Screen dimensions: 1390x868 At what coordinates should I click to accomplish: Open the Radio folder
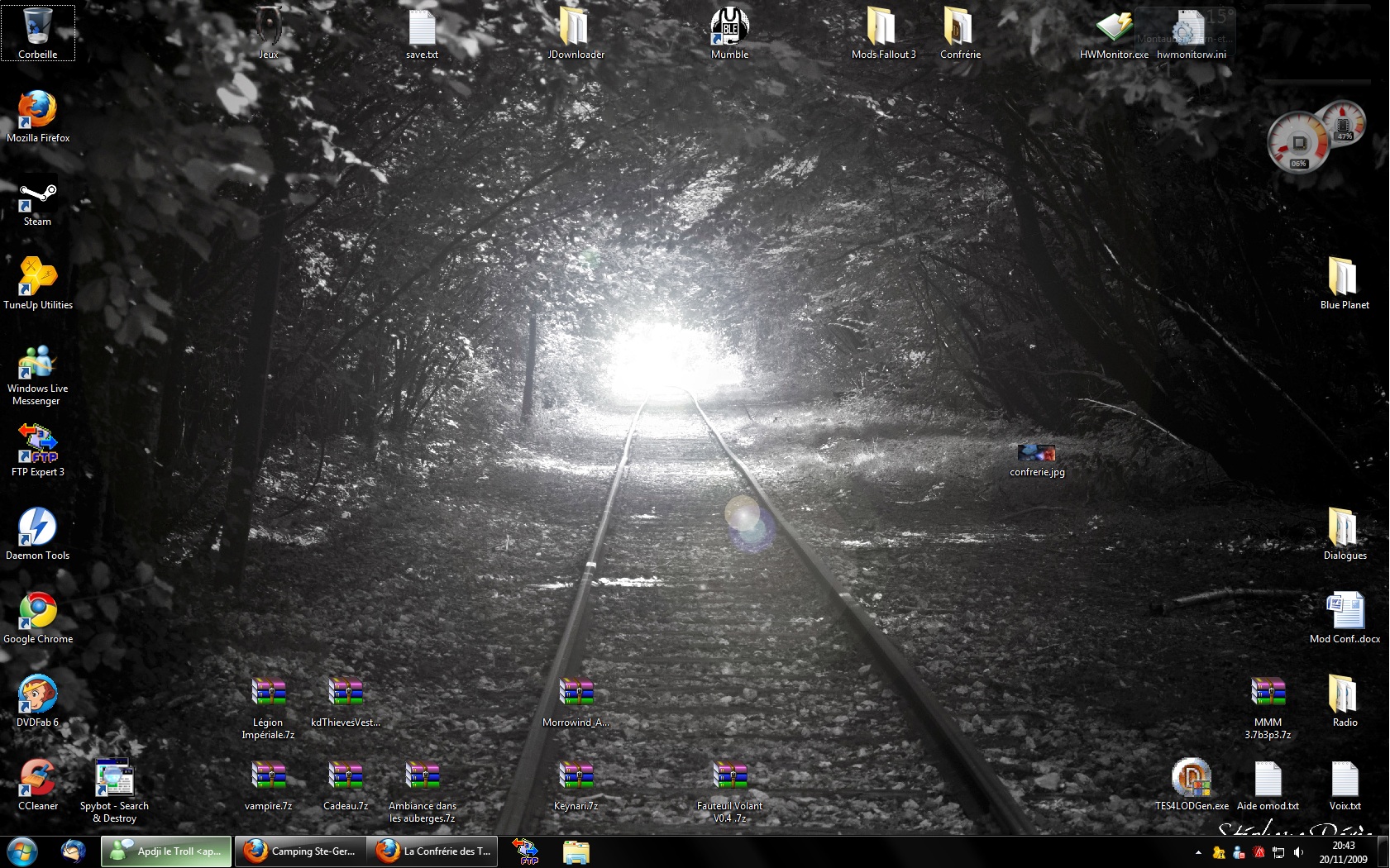(1345, 701)
